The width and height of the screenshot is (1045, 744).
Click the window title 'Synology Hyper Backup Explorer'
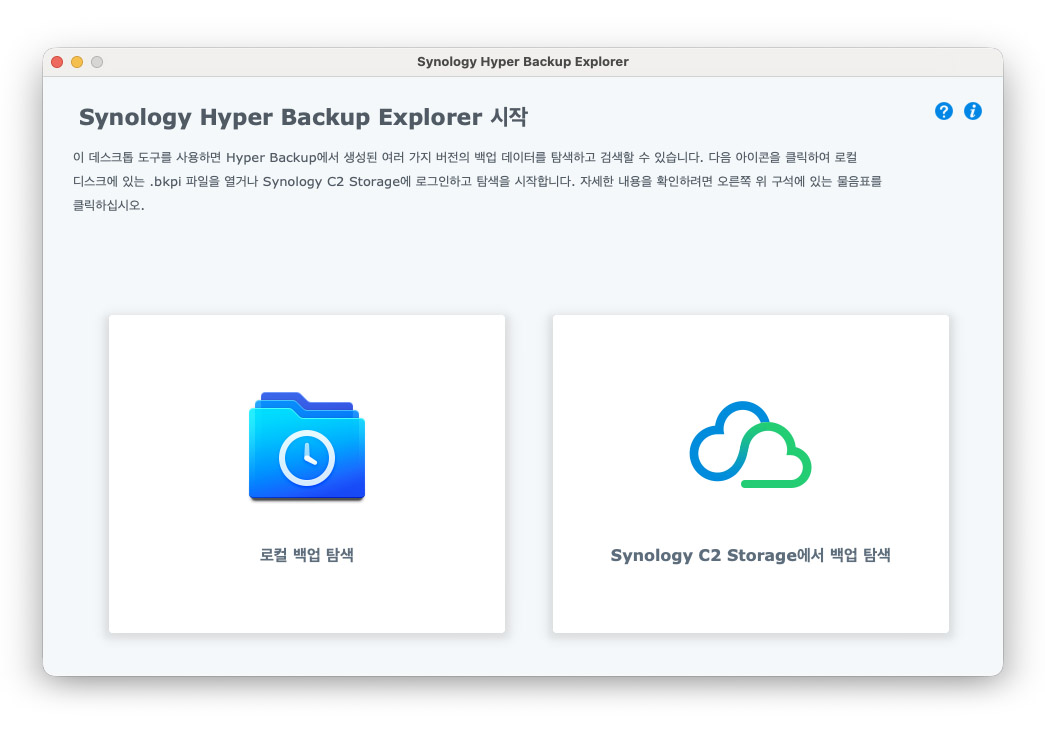pos(522,61)
